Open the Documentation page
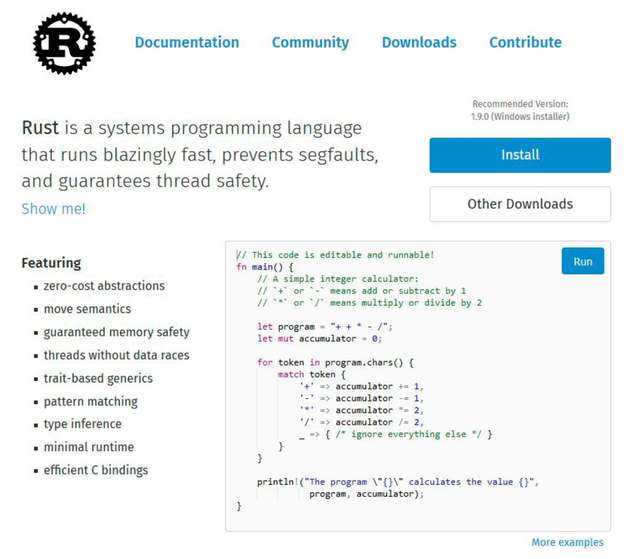 point(187,42)
